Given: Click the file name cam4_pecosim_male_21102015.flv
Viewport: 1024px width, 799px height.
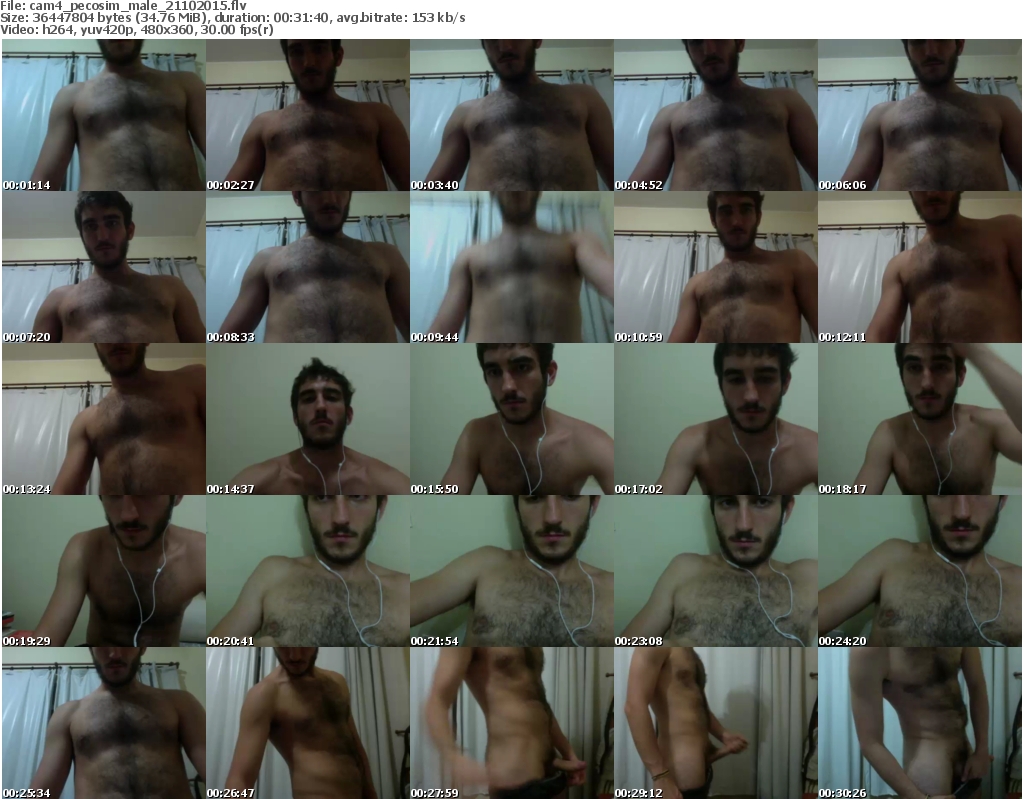Looking at the screenshot, I should pos(138,6).
